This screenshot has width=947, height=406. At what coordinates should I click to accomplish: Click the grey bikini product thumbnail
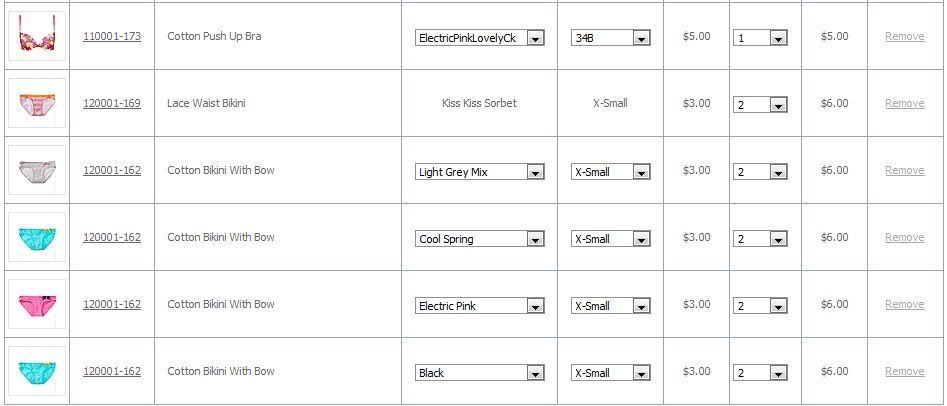pyautogui.click(x=37, y=170)
